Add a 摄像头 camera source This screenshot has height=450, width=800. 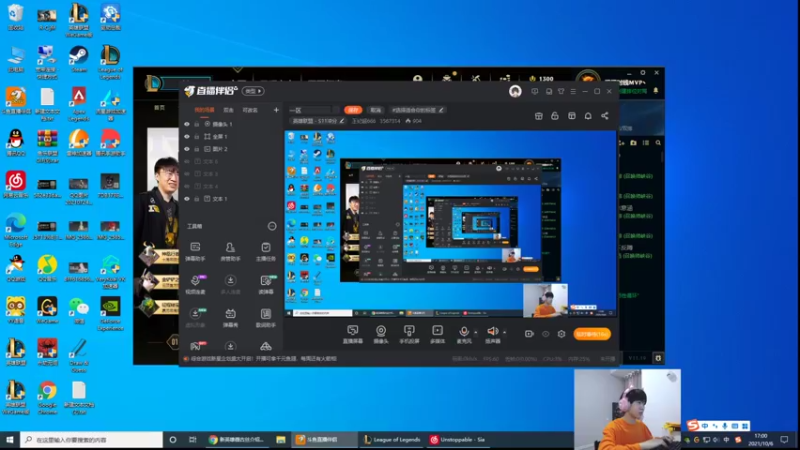[381, 334]
